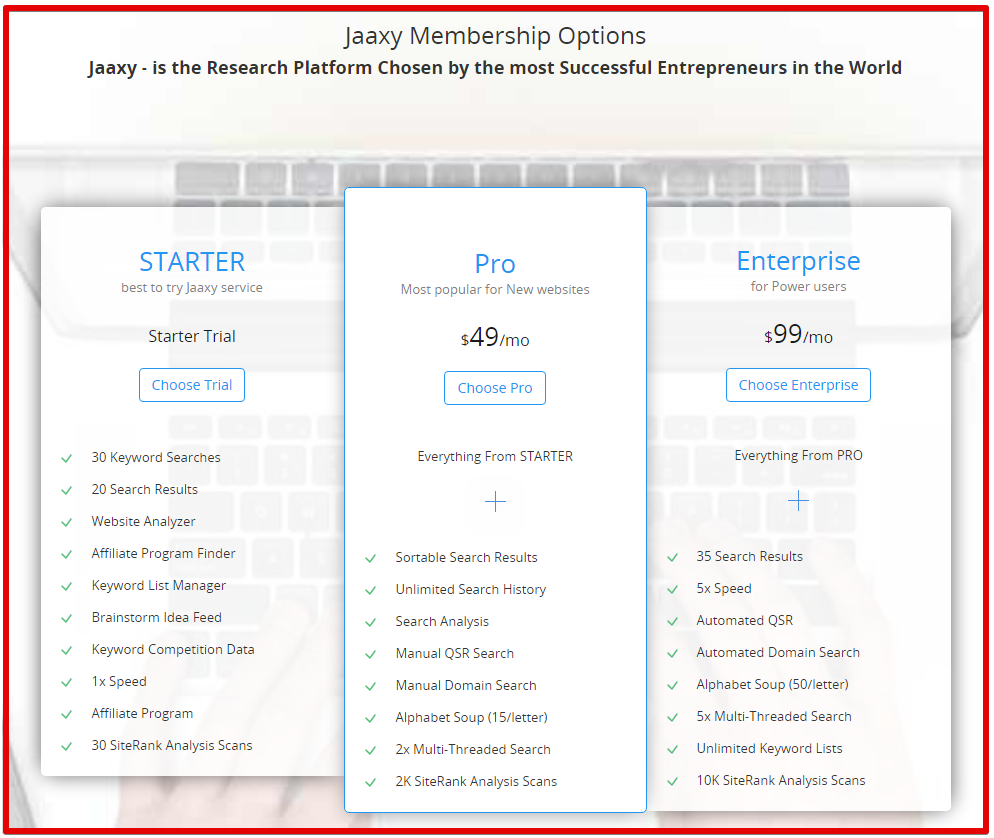The height and width of the screenshot is (838, 994).
Task: Click the Unlimited Keyword Lists text
Action: pos(770,749)
